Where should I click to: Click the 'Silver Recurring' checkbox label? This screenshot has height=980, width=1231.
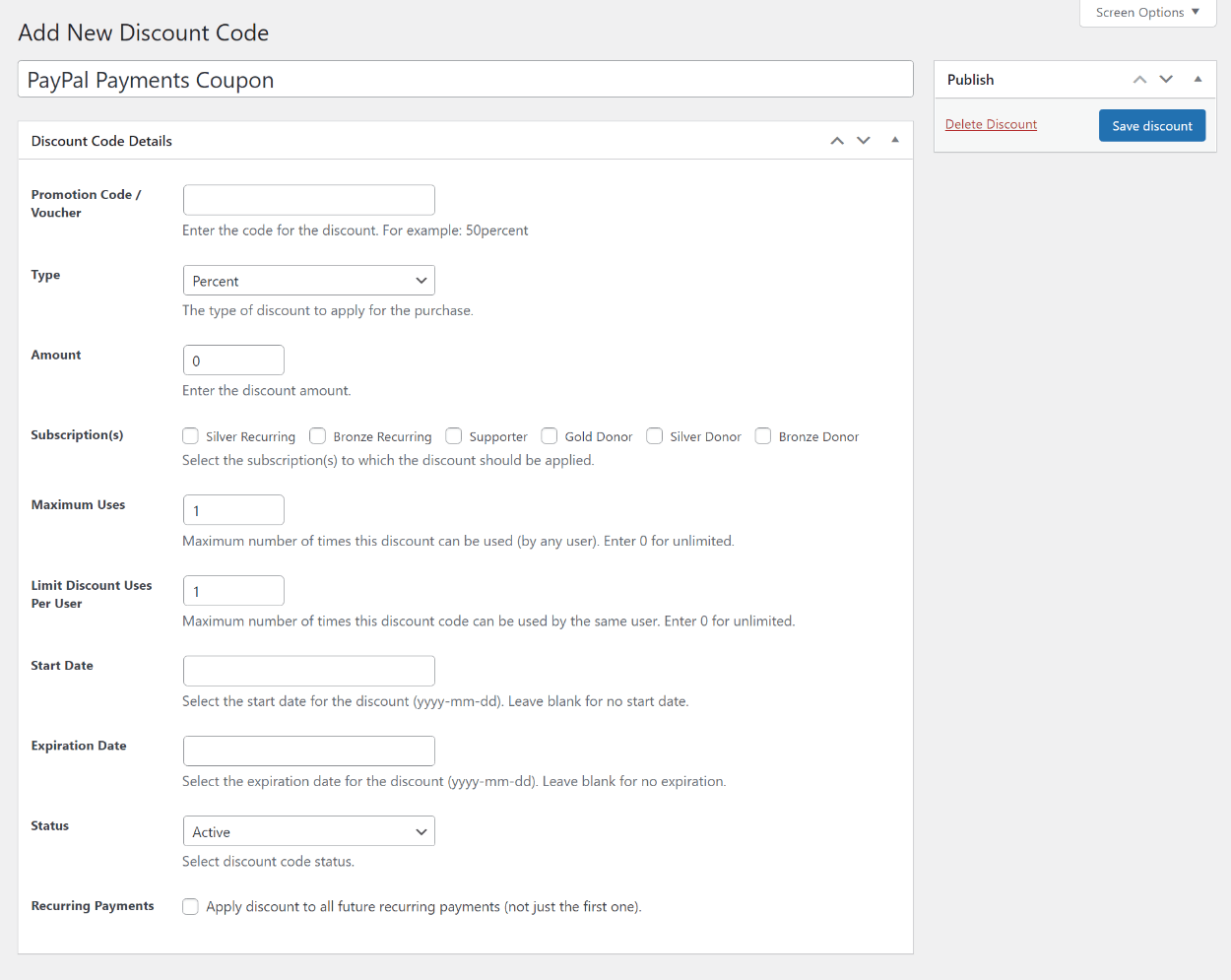point(250,437)
